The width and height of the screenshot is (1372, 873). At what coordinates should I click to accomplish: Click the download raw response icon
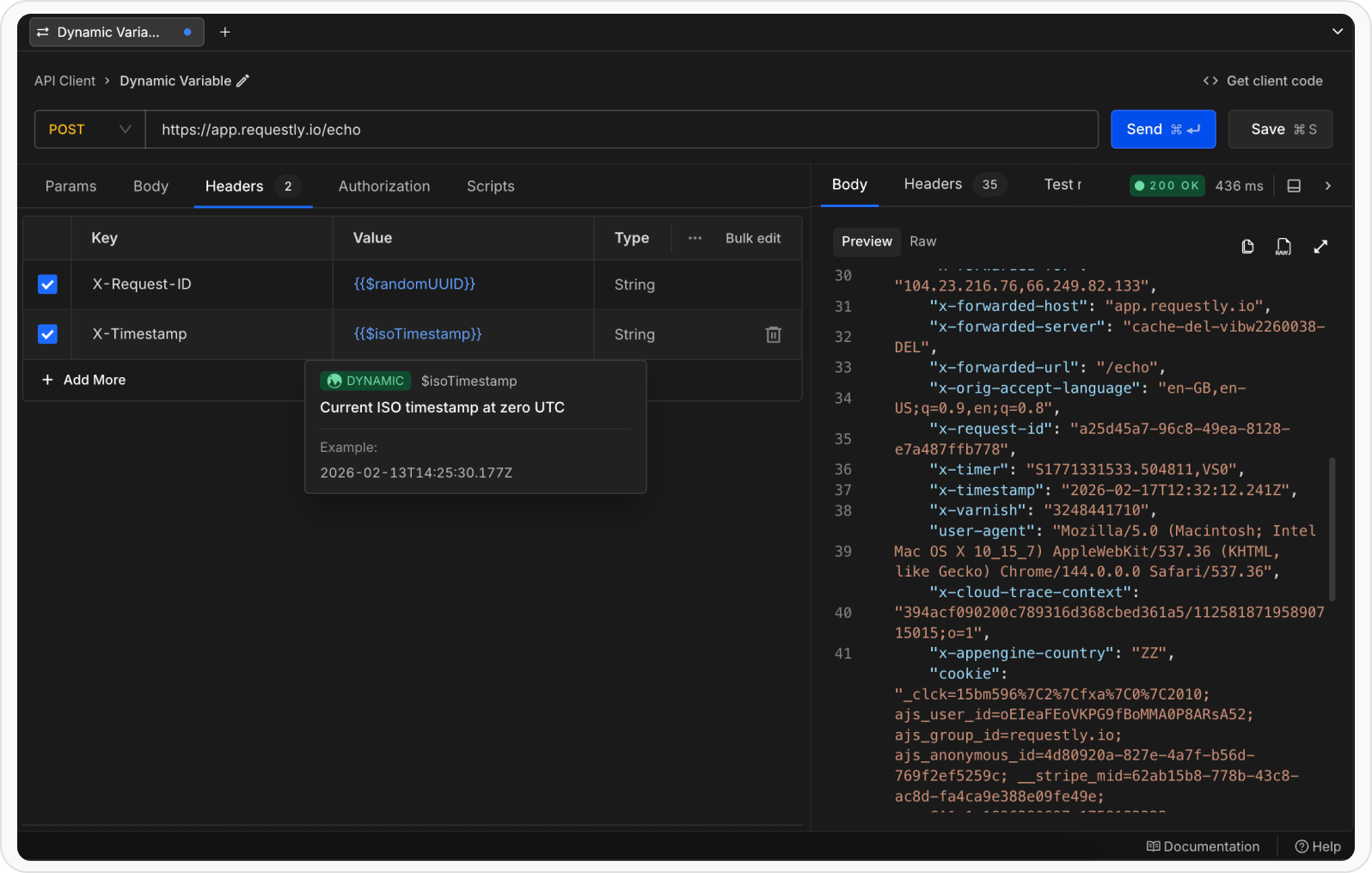coord(1283,247)
